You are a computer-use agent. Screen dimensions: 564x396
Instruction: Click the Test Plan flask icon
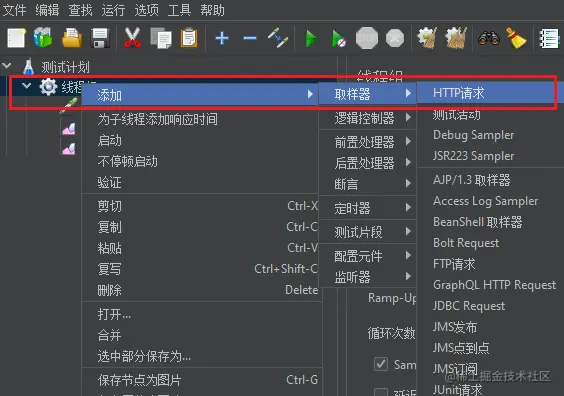click(x=28, y=67)
